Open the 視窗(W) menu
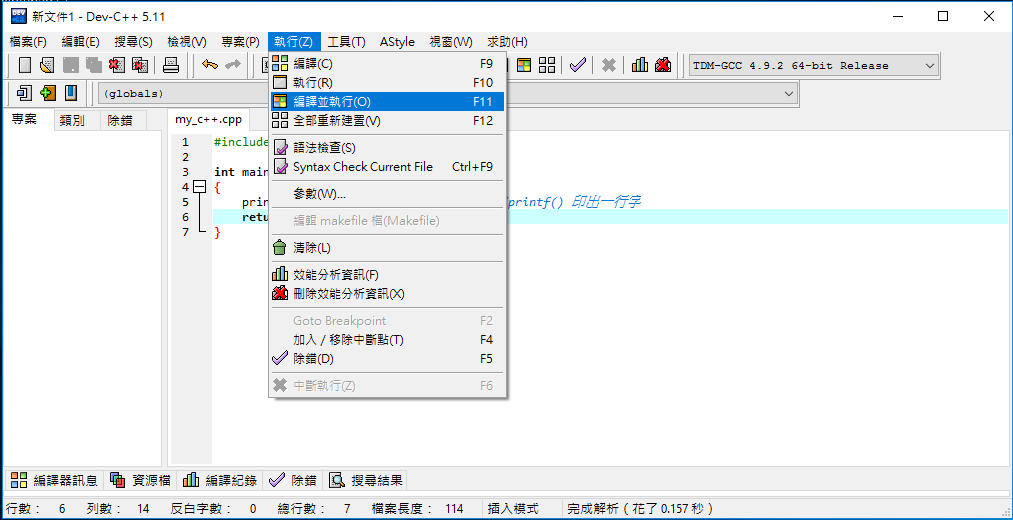This screenshot has width=1013, height=520. (451, 42)
